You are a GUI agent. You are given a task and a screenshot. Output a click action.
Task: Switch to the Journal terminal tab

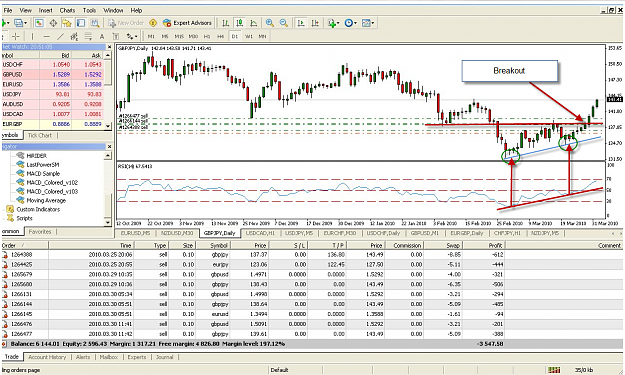(165, 357)
